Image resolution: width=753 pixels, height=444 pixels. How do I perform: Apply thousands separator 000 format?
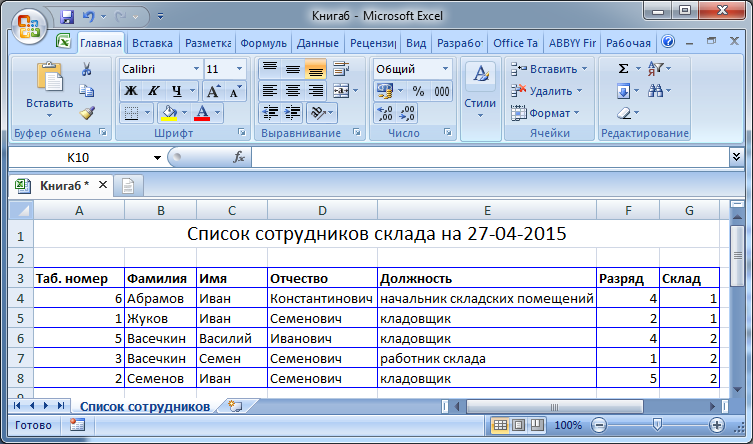pyautogui.click(x=441, y=91)
